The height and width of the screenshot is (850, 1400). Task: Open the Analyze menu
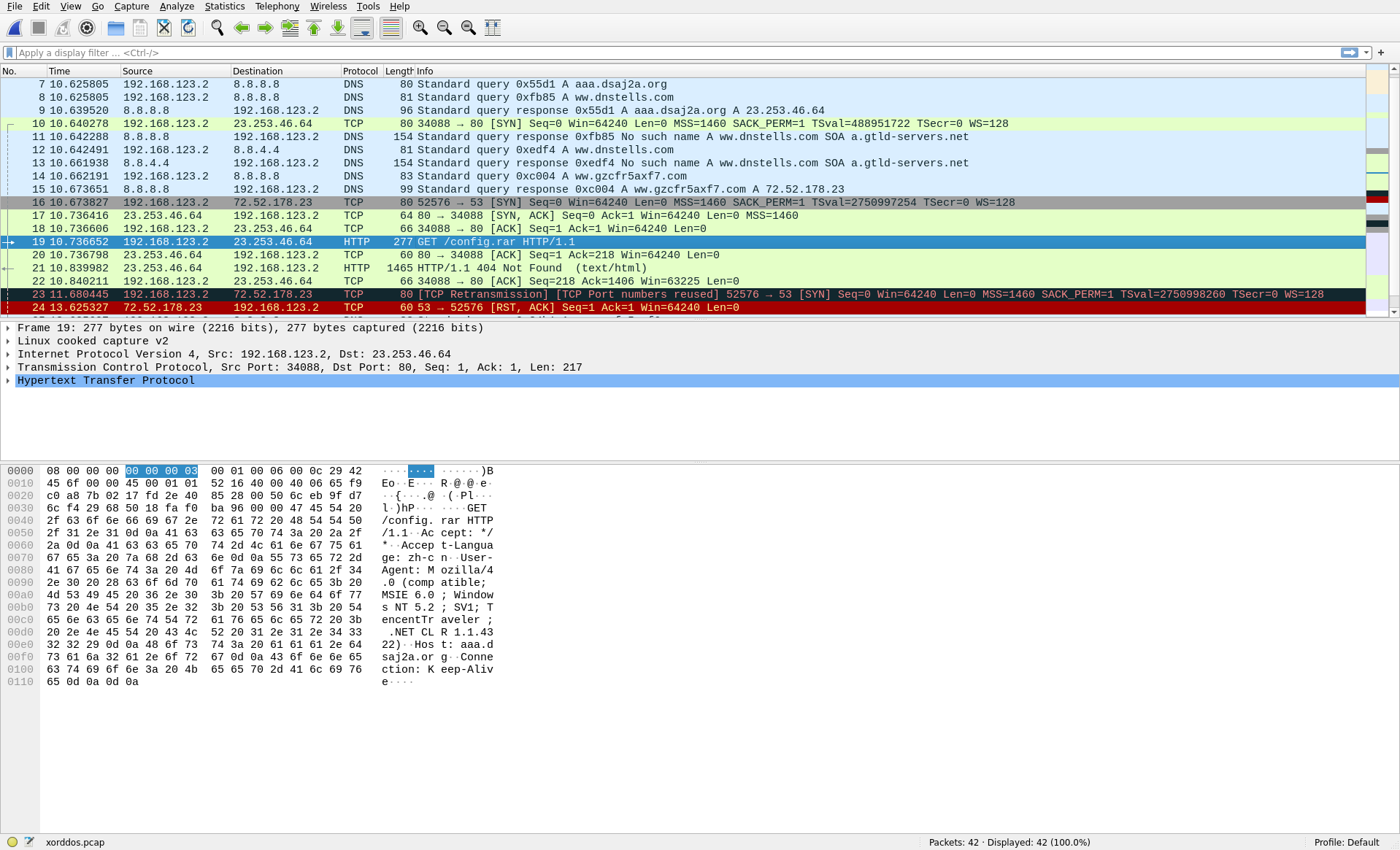coord(177,7)
